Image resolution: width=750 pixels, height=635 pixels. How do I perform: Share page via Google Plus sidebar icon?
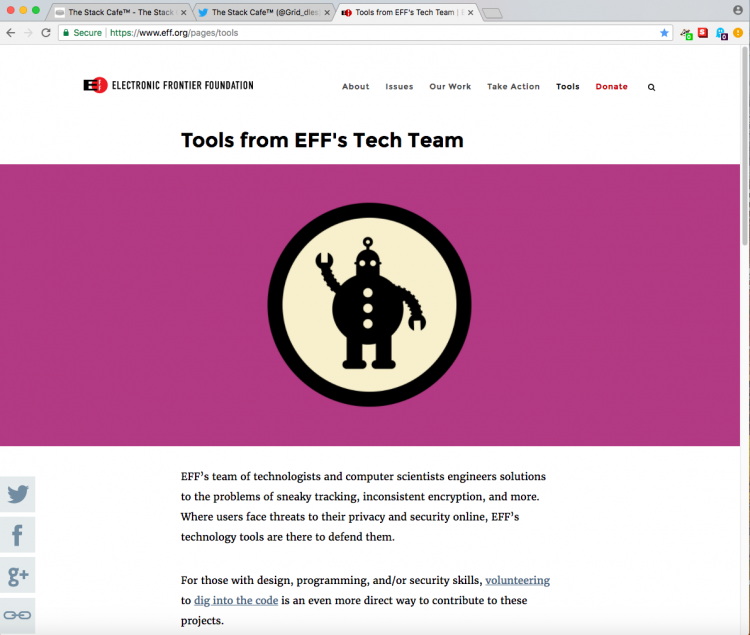click(18, 575)
